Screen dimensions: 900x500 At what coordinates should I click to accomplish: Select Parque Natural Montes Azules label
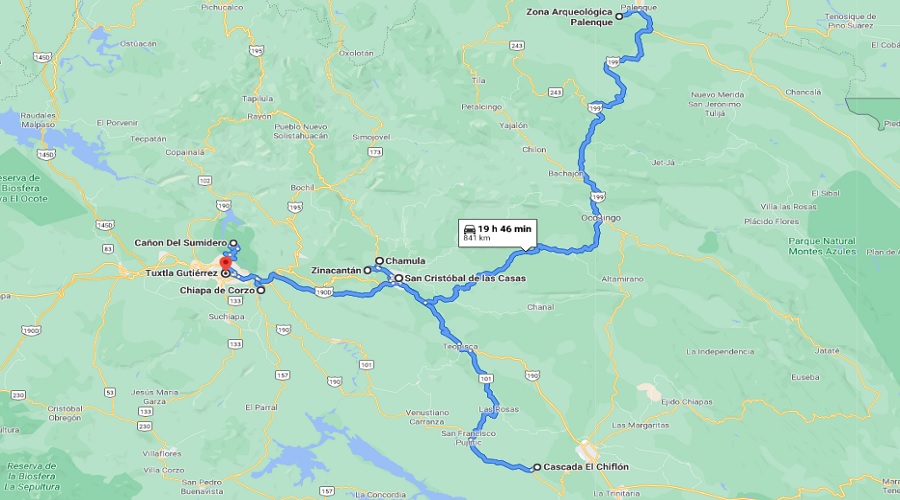[822, 246]
